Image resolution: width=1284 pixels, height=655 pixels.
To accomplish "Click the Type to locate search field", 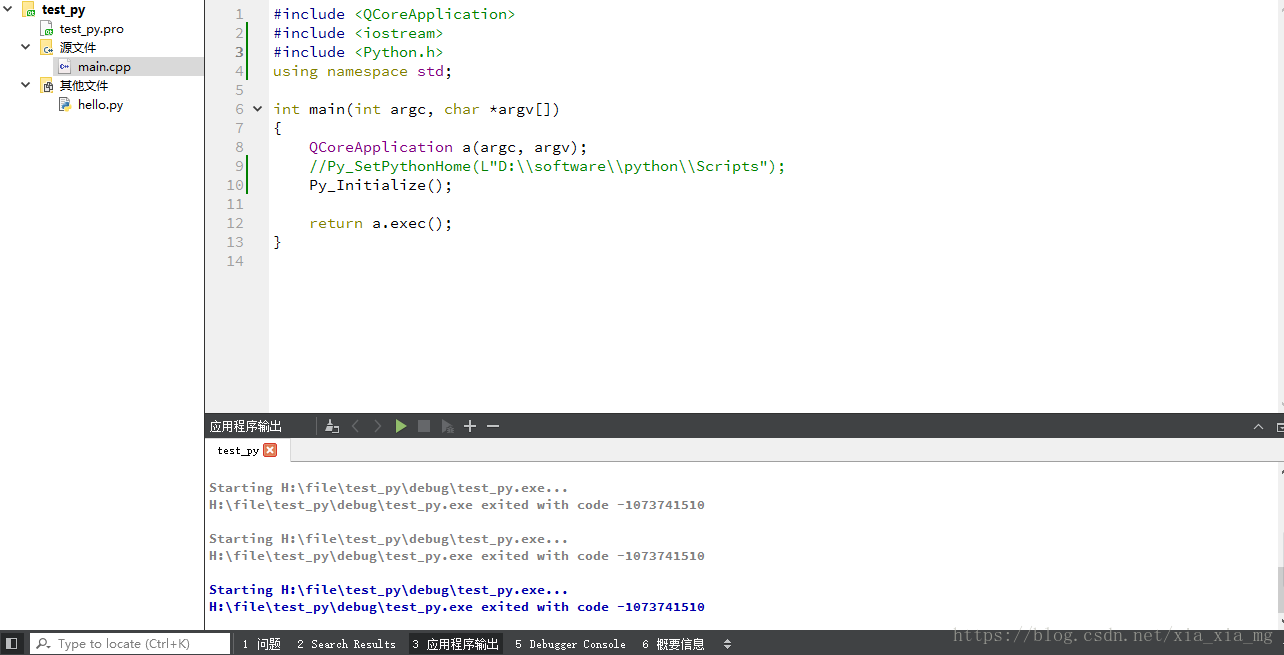I will (130, 644).
